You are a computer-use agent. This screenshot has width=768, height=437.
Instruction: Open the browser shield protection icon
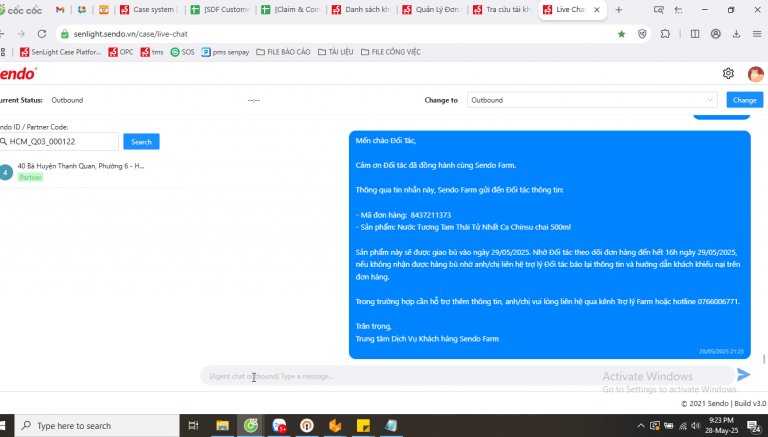(642, 34)
